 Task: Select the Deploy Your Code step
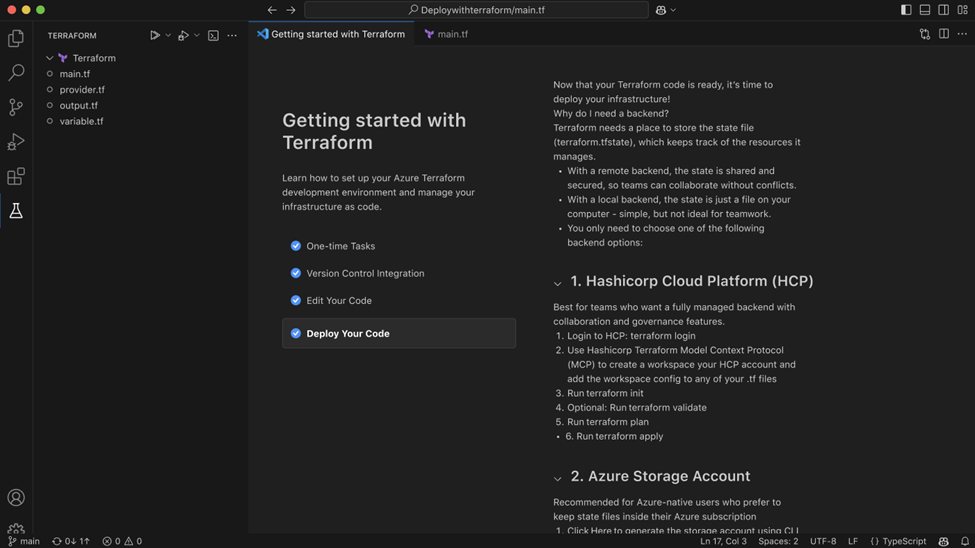click(x=399, y=333)
